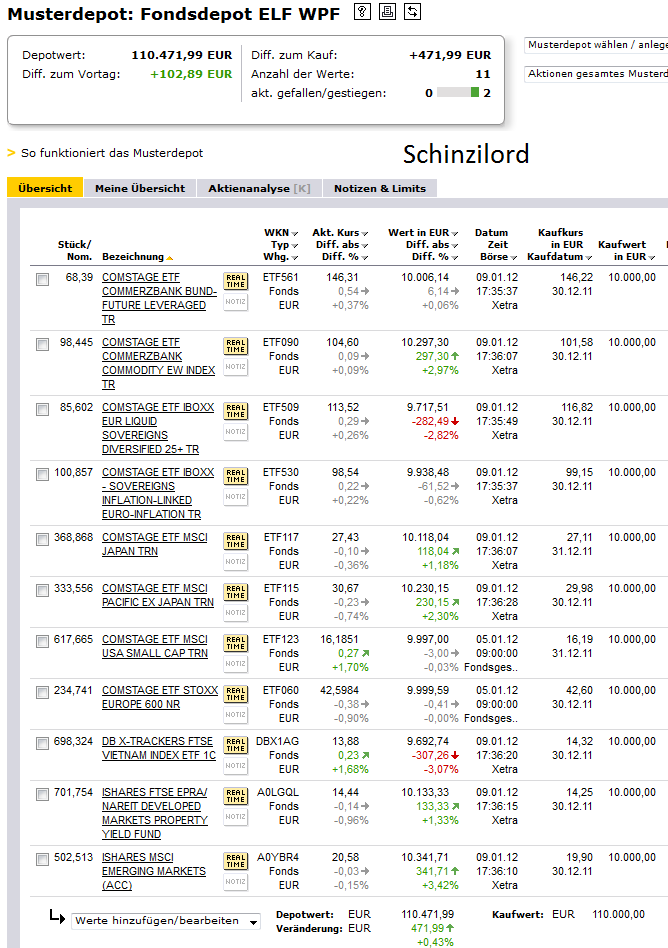Screen dimensions: 668x948
Task: Open the help icon next to depot title
Action: [362, 11]
